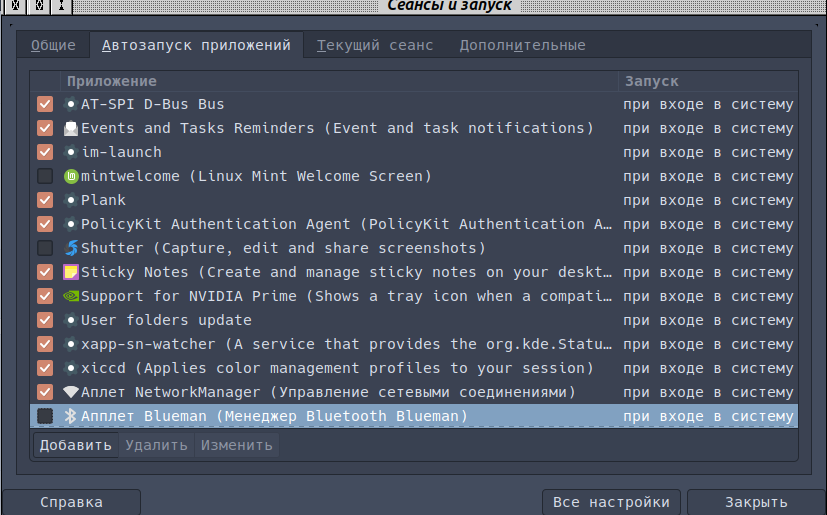Click the Blueman Bluetooth icon
827x515 pixels.
click(x=71, y=416)
